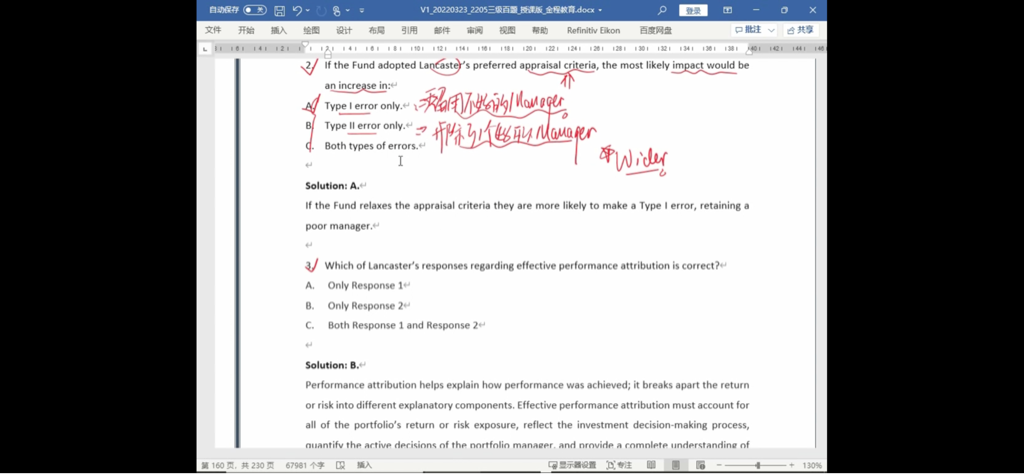Screen dimensions: 1024x474
Task: Click the words 'appraisal criteria' in question 2
Action: click(558, 65)
